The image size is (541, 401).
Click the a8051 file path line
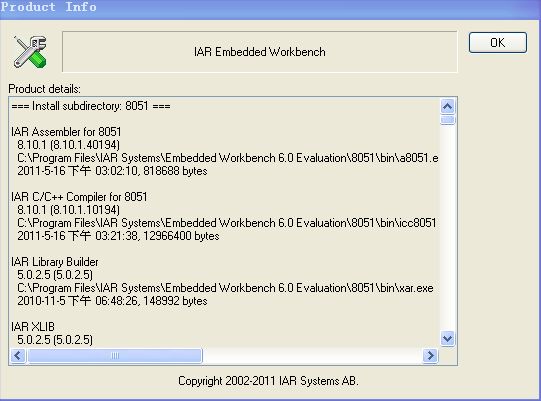[228, 158]
